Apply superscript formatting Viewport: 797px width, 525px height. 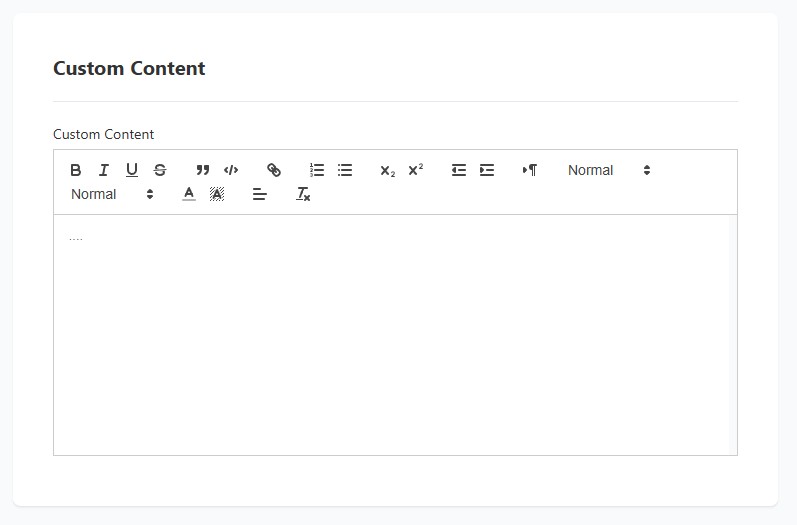[416, 170]
